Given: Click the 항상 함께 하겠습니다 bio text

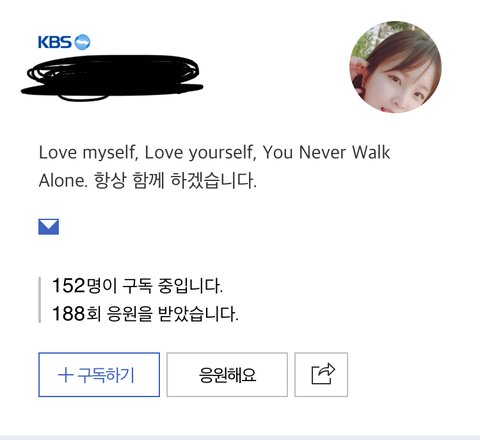Looking at the screenshot, I should (175, 181).
